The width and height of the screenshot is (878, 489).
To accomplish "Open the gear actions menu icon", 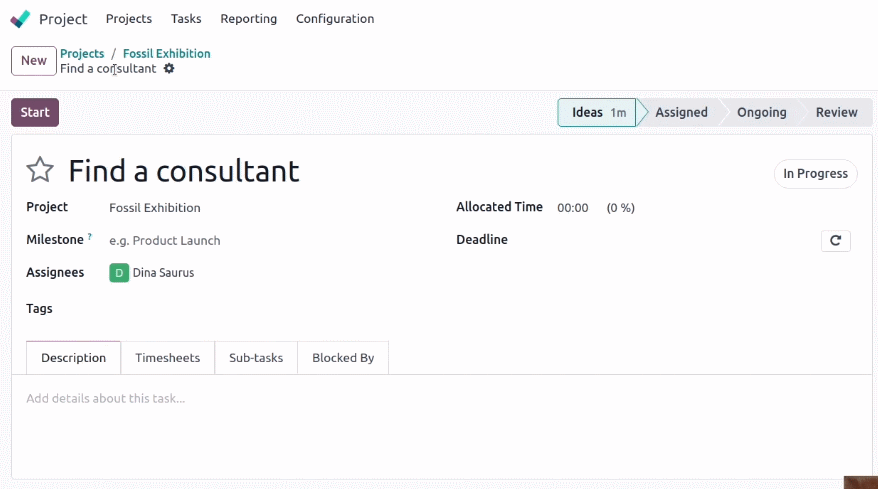I will coord(169,68).
